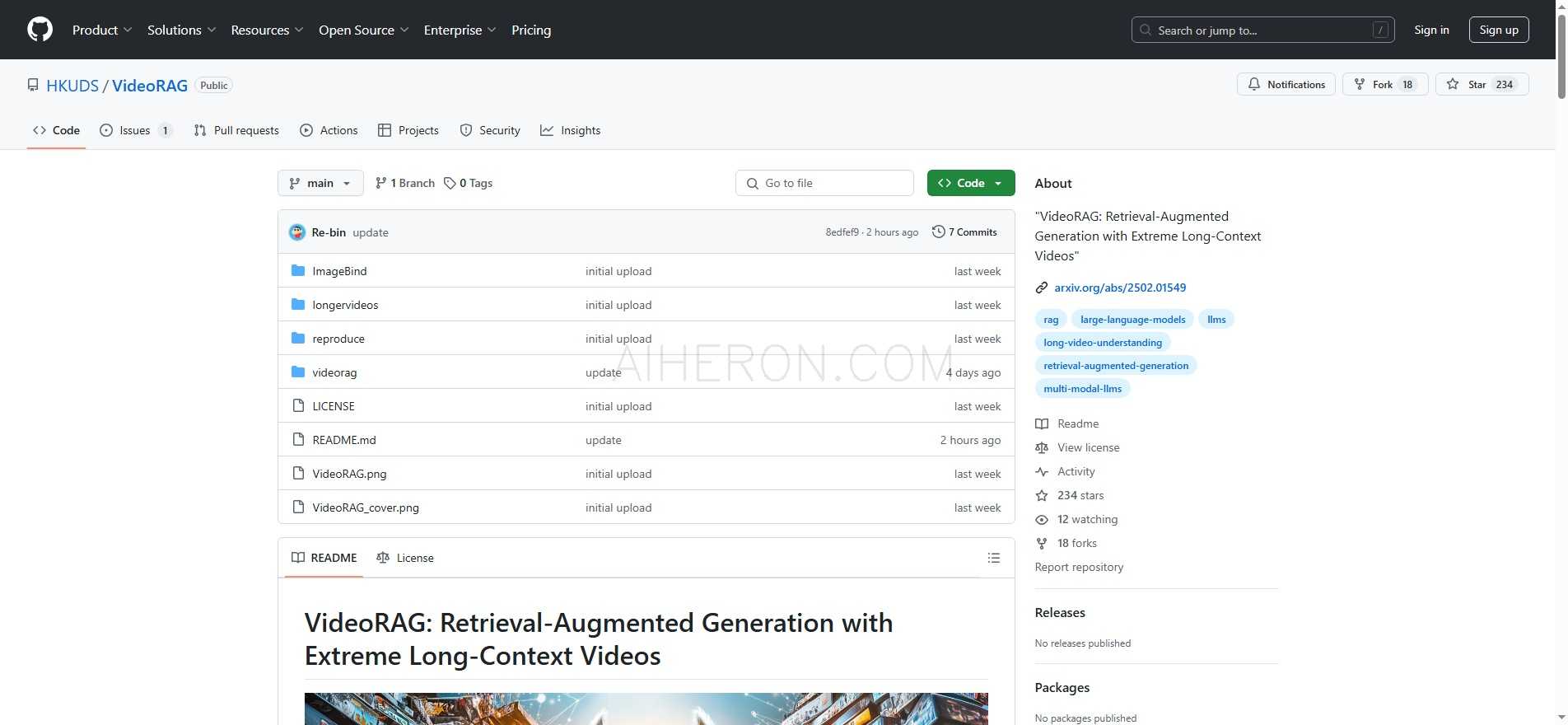Image resolution: width=1568 pixels, height=725 pixels.
Task: Open the README outline list icon
Action: click(x=994, y=558)
